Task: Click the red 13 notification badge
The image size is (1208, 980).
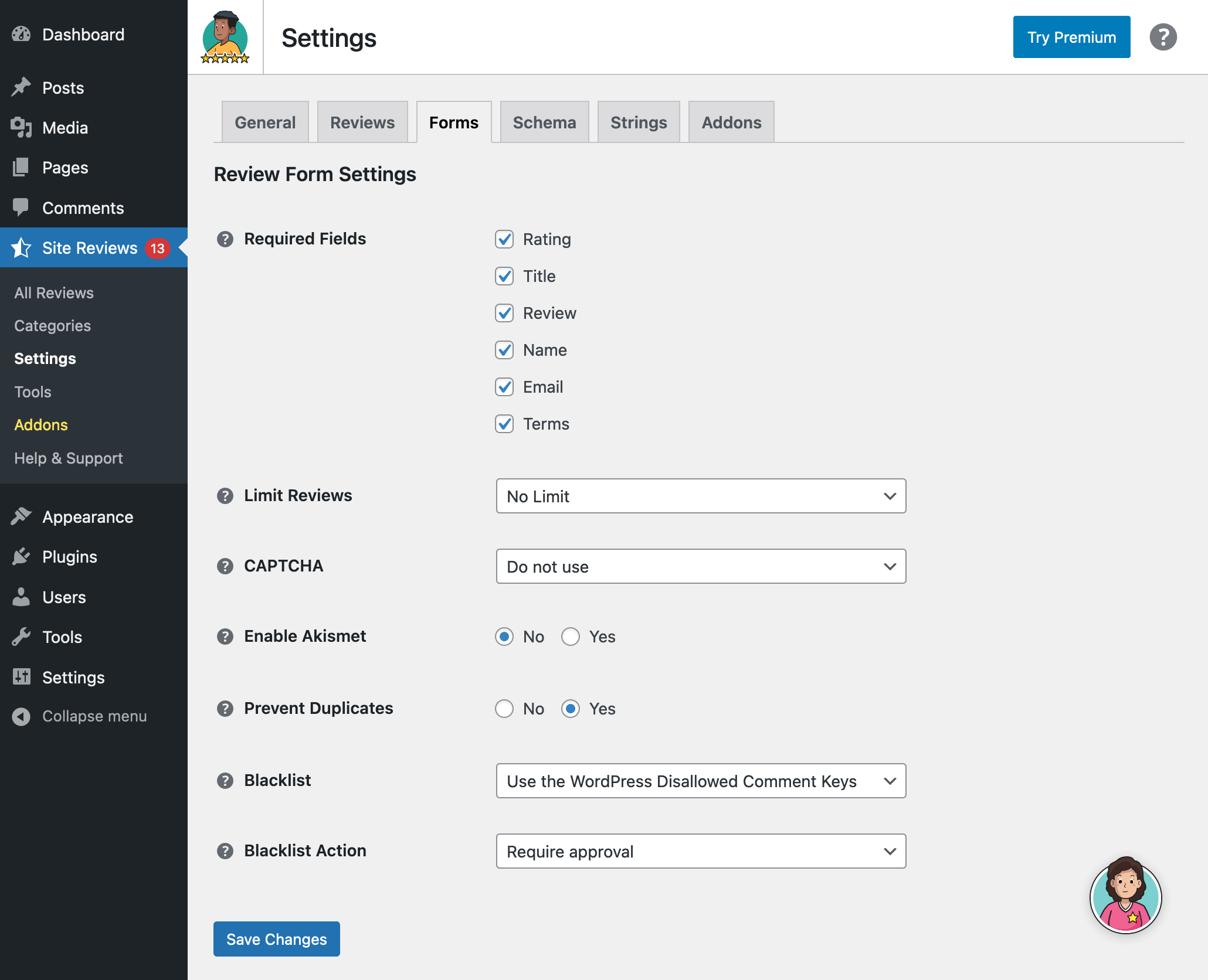Action: pos(158,248)
